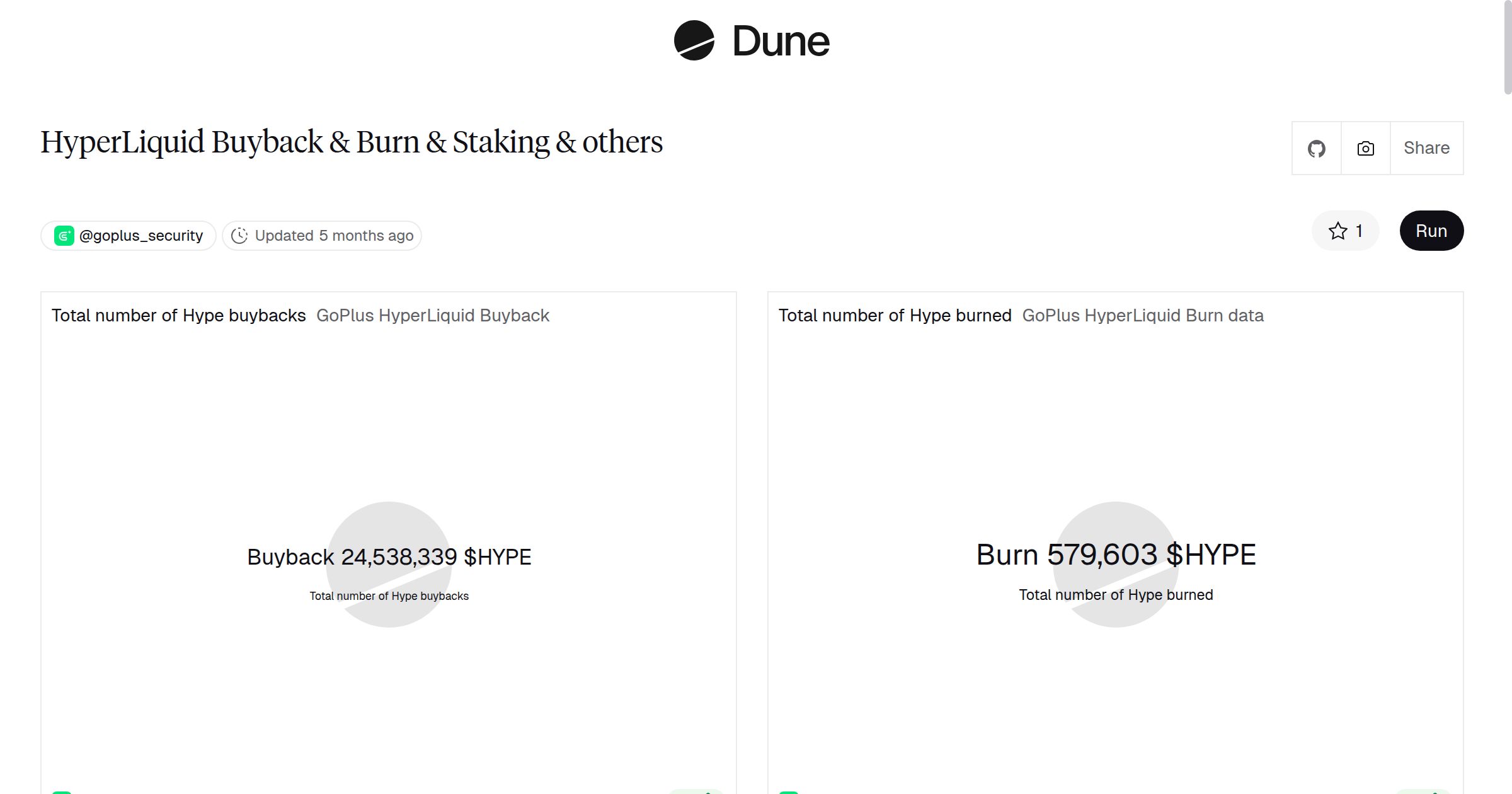The width and height of the screenshot is (1512, 794).
Task: Click the green GoPlus avatar in author badge
Action: click(63, 235)
